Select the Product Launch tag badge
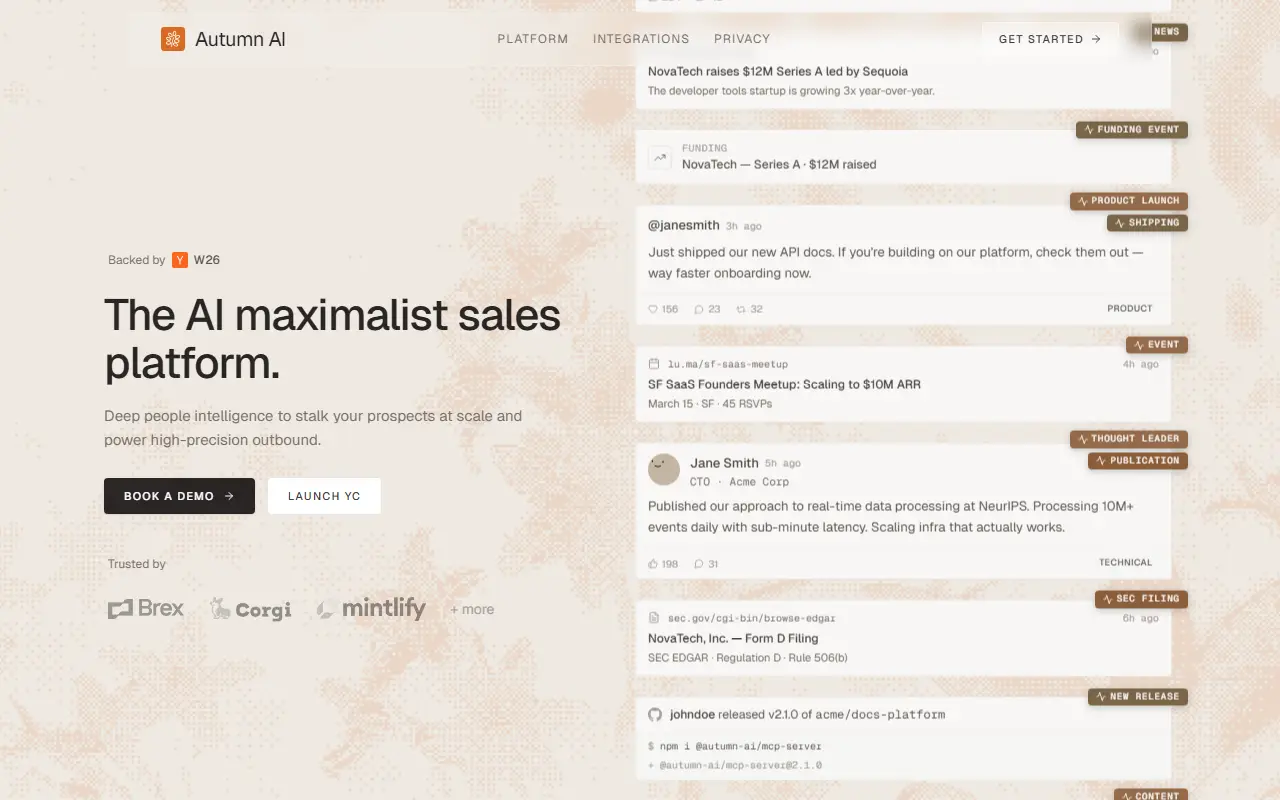Screen dimensions: 1280x800 (x=1129, y=201)
